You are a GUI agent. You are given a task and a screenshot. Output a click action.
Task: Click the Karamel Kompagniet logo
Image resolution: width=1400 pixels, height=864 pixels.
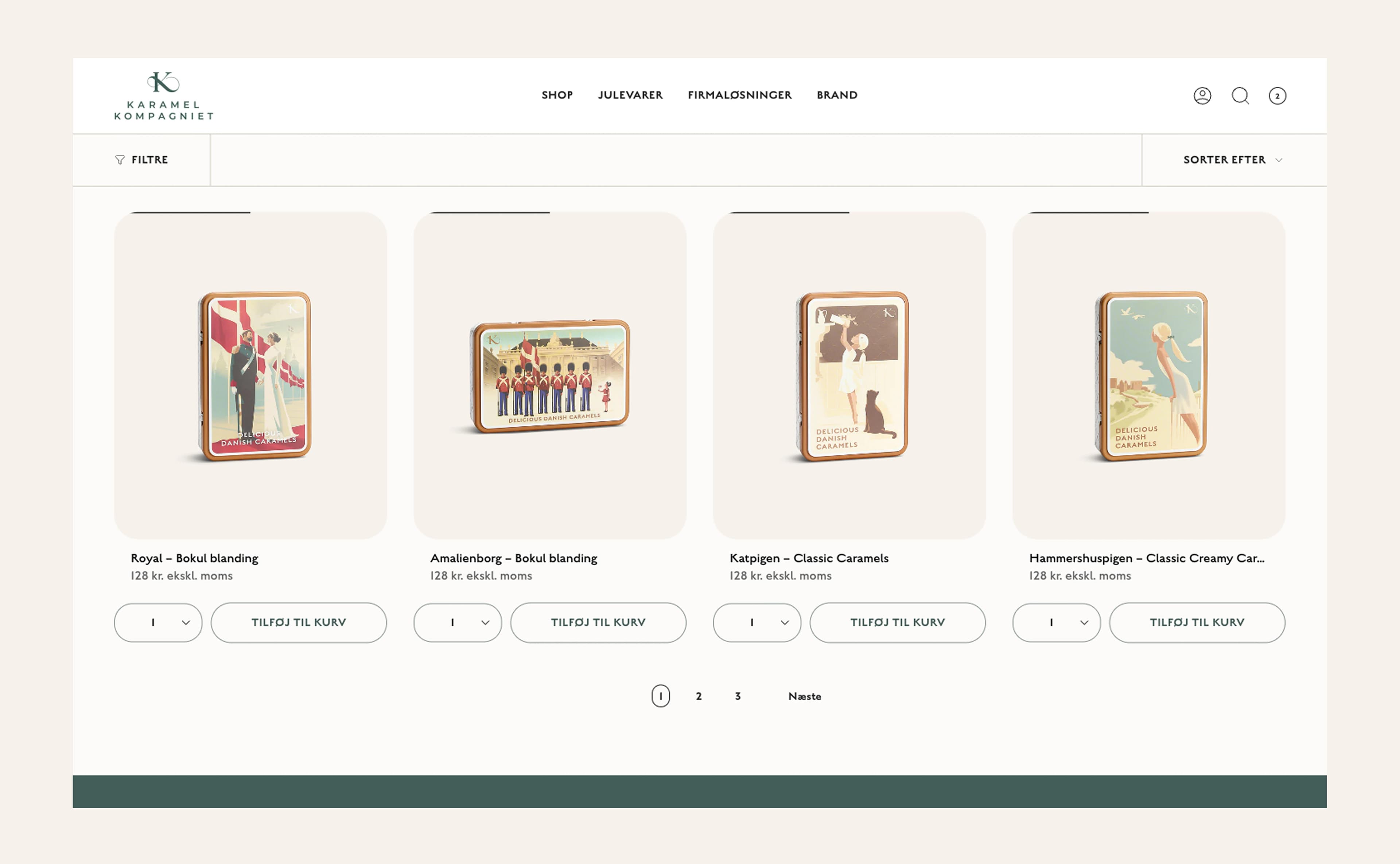coord(163,96)
